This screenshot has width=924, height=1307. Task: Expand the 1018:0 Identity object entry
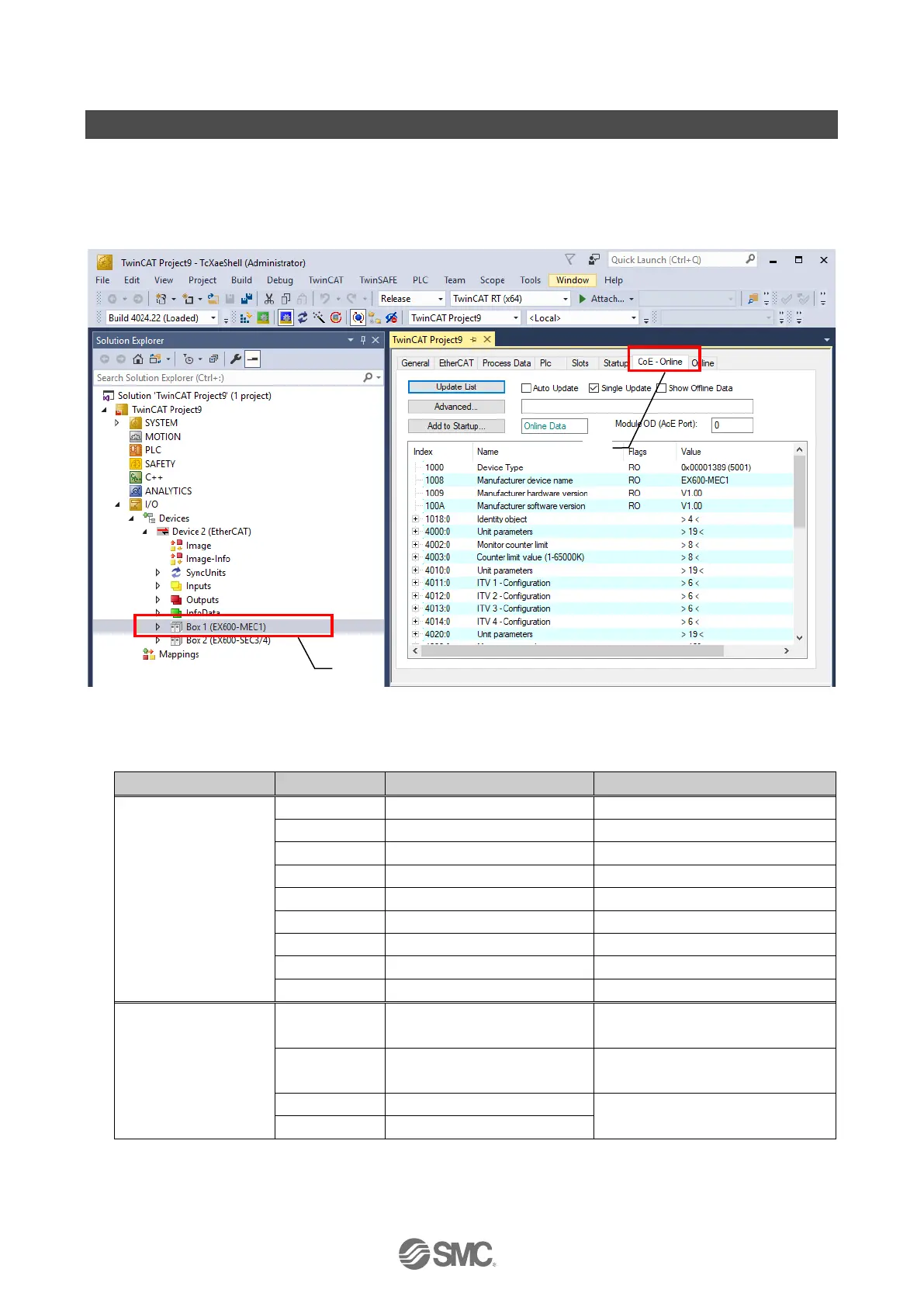416,519
